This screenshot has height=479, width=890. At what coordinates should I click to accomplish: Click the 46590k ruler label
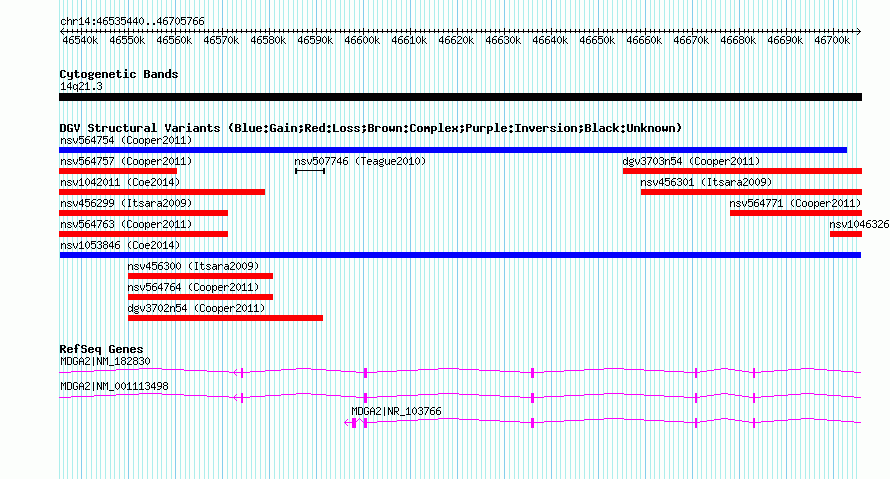click(x=315, y=40)
